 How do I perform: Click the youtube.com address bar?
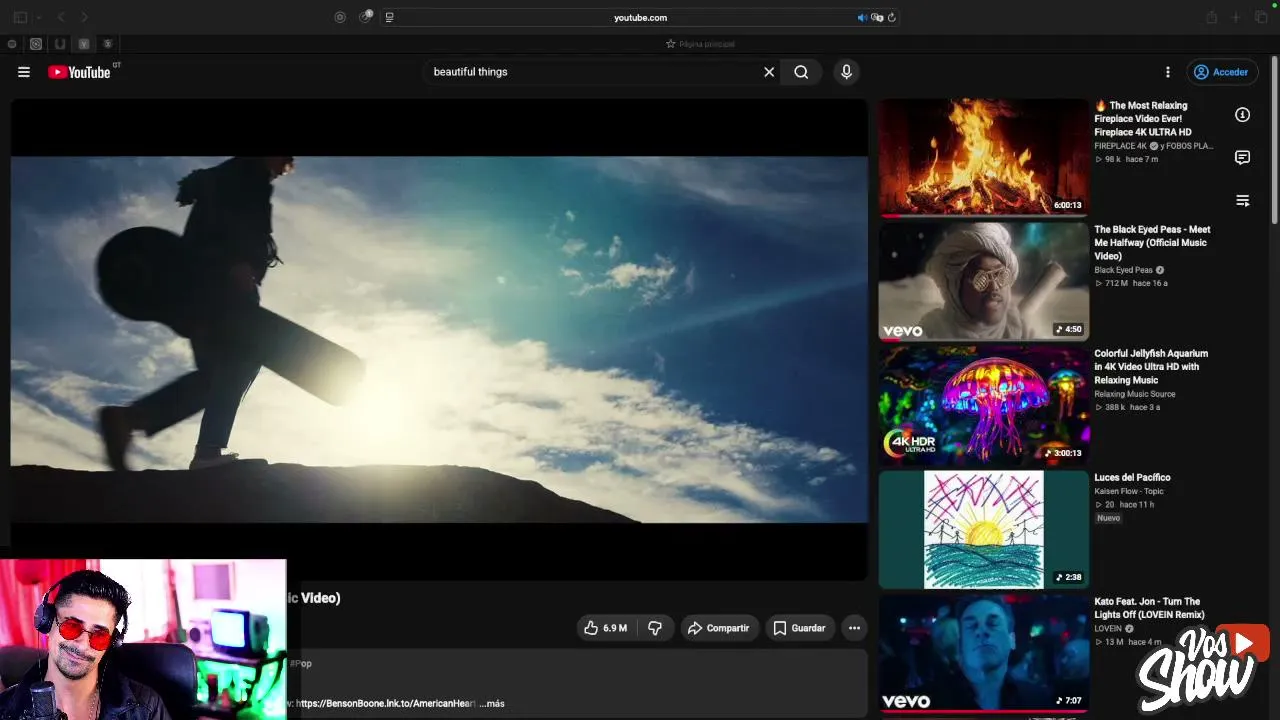pos(640,17)
